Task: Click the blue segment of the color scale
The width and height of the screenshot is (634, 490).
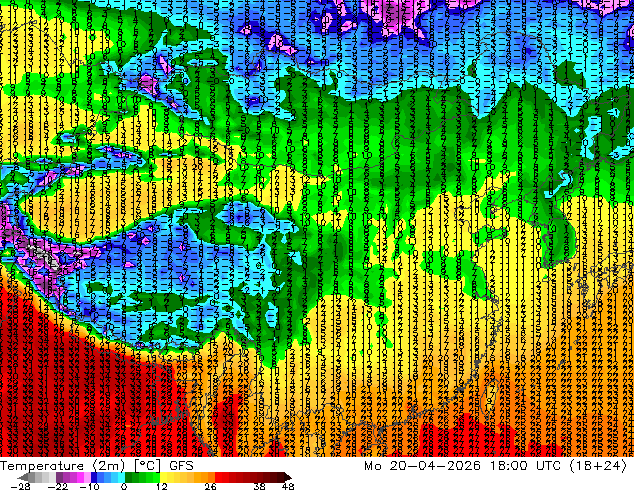Action: [x=108, y=477]
